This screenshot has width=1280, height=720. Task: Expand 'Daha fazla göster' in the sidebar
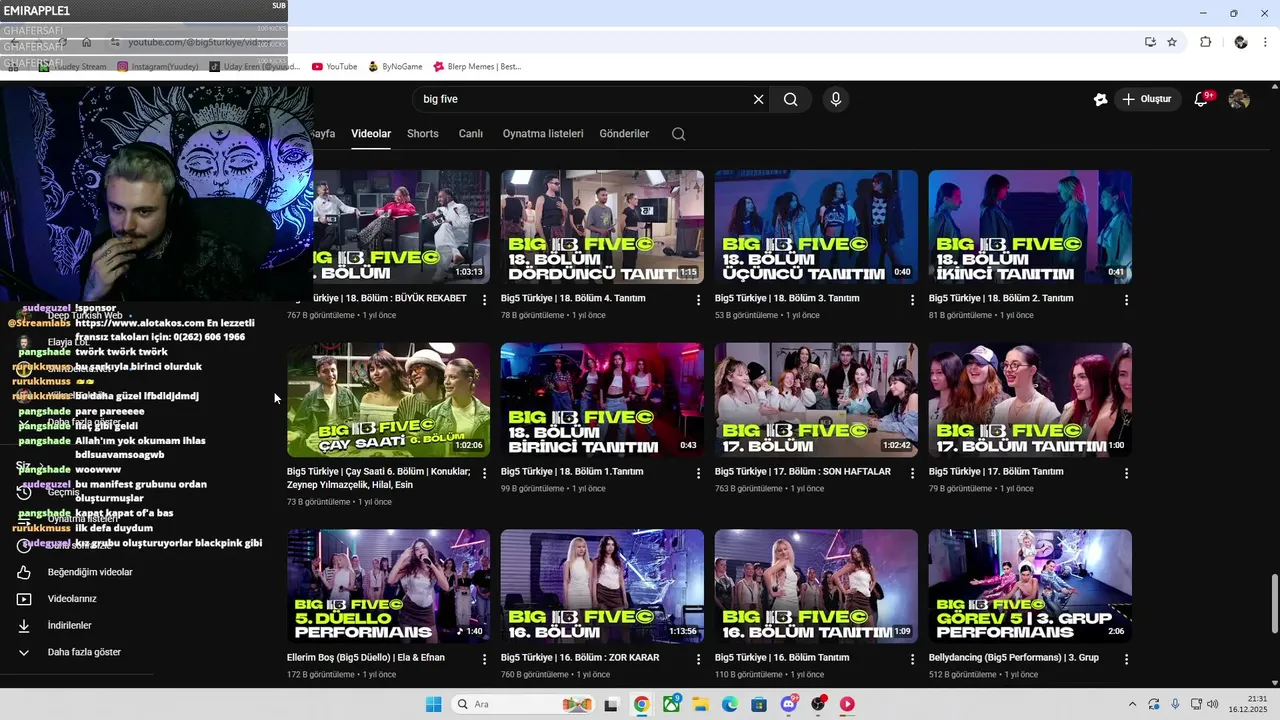pos(84,652)
